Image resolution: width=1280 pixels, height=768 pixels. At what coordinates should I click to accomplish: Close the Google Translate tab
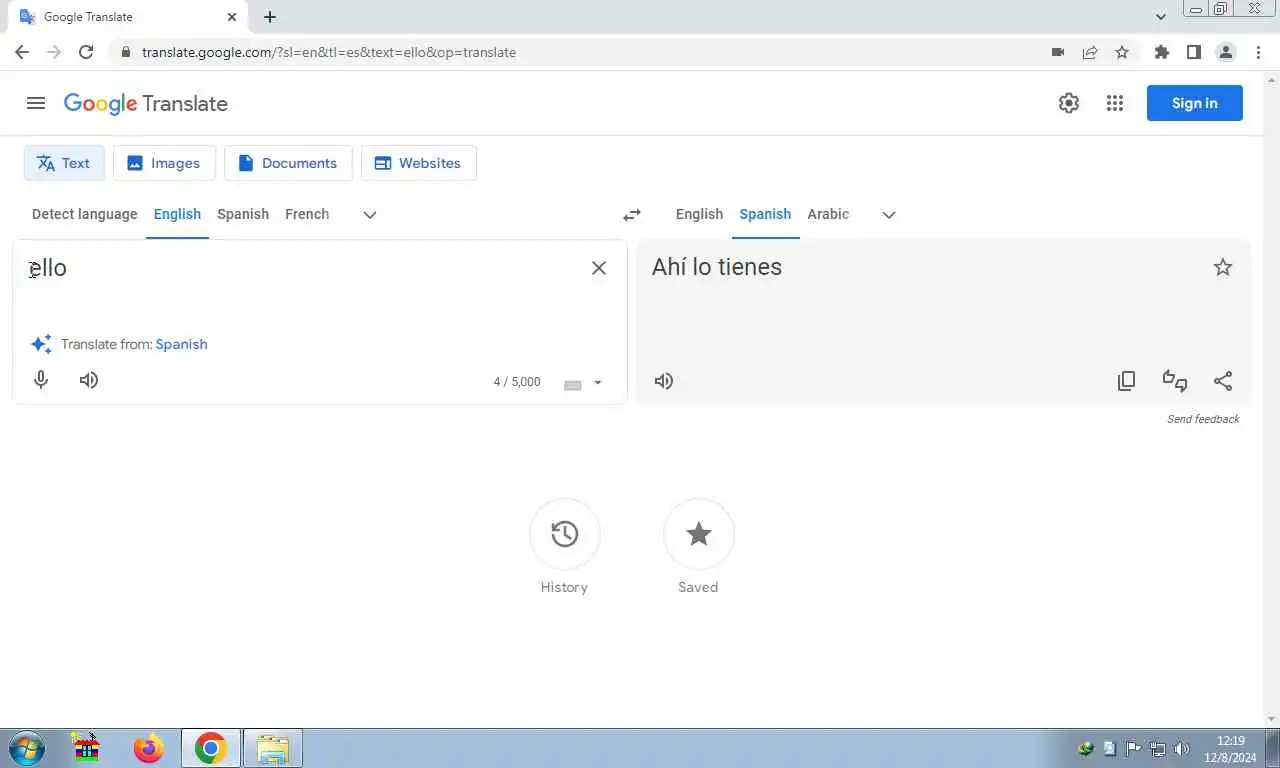(x=232, y=17)
